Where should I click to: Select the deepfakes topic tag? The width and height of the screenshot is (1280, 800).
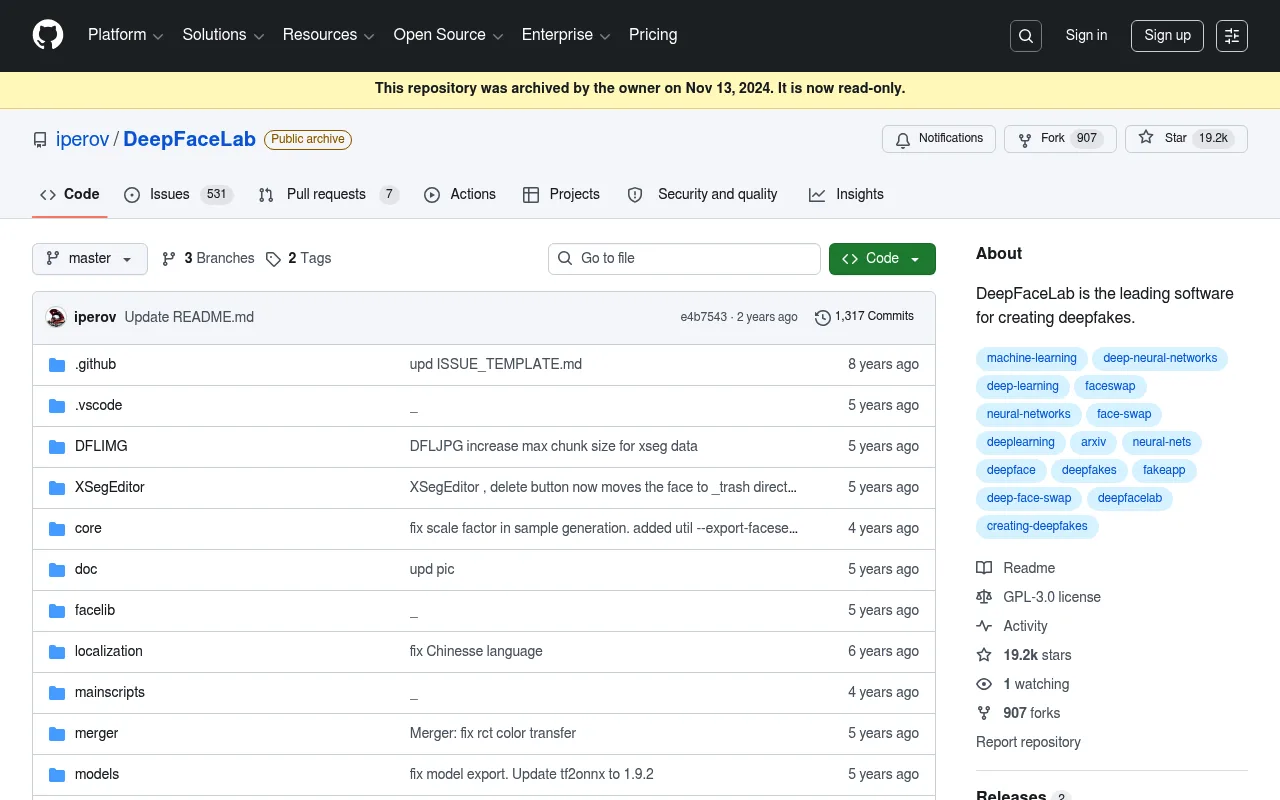(1089, 471)
